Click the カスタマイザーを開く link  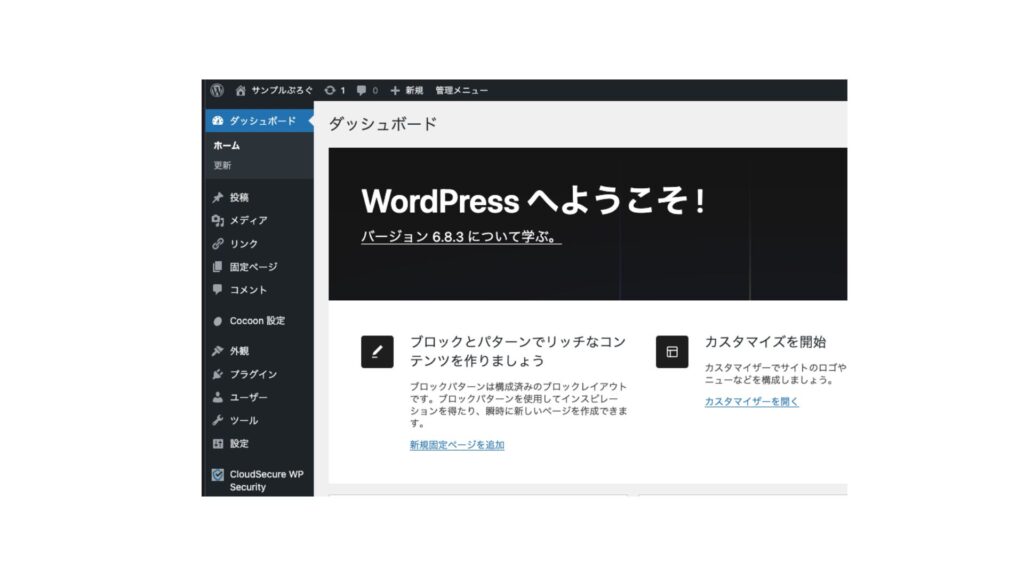[x=752, y=401]
